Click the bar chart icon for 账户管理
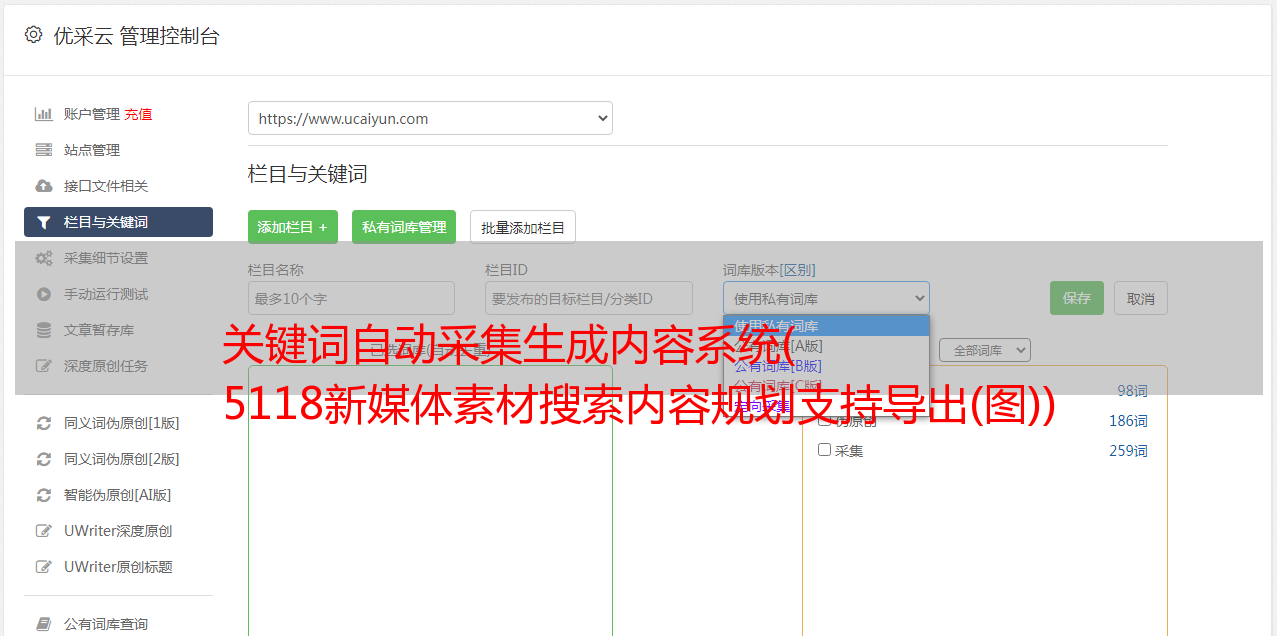1277x636 pixels. click(x=44, y=114)
